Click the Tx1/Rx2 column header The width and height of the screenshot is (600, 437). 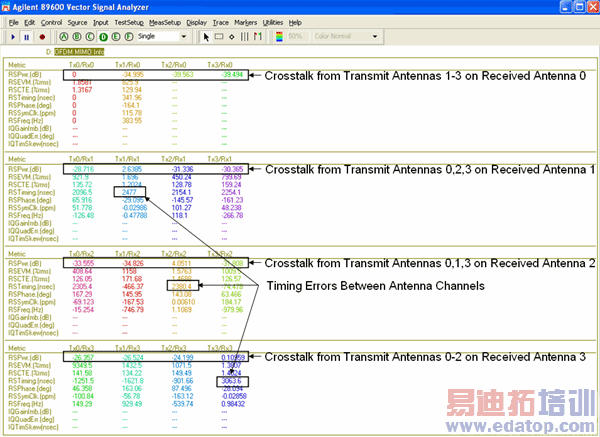[127, 254]
